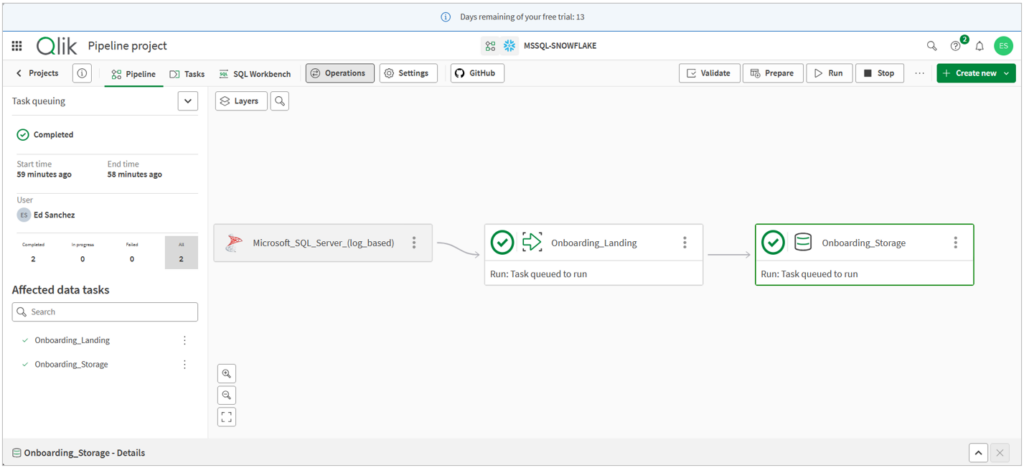Open options for Onboarding_Landing in affected tasks
The height and width of the screenshot is (468, 1024).
tap(185, 340)
